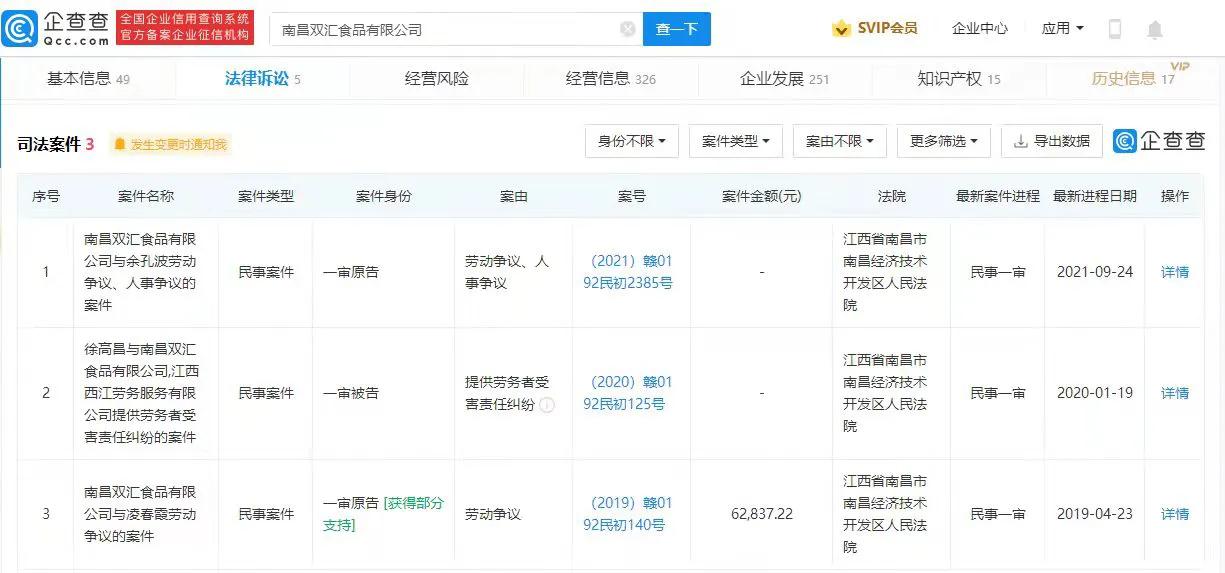Open the 案由不限 filter dropdown
Image resolution: width=1225 pixels, height=573 pixels.
[x=840, y=141]
